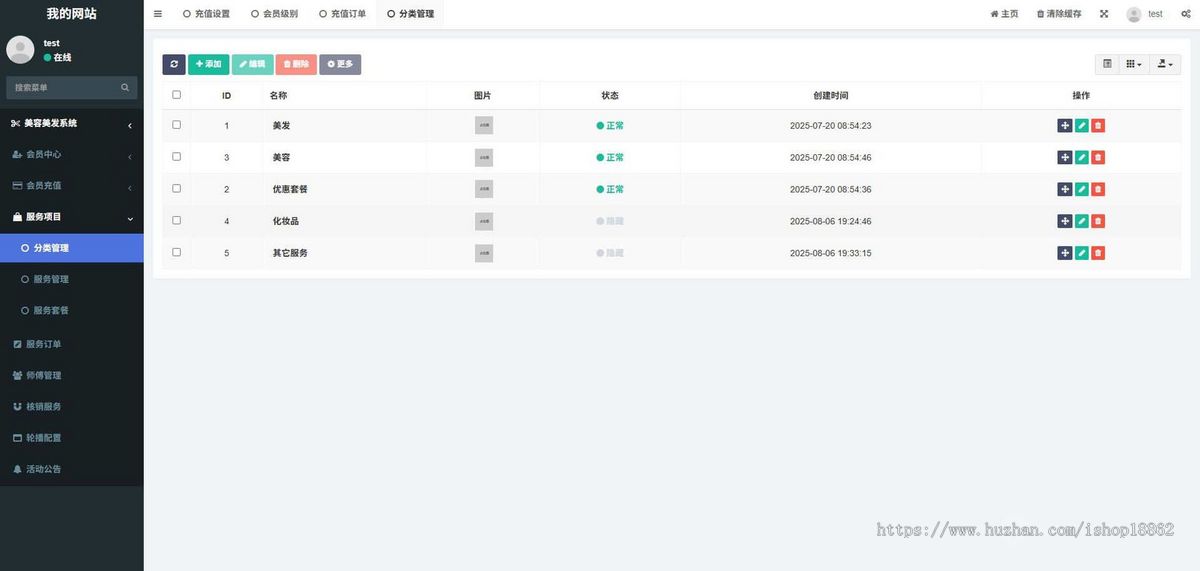
Task: Click the delete trash icon for 化妆品
Action: 1098,221
